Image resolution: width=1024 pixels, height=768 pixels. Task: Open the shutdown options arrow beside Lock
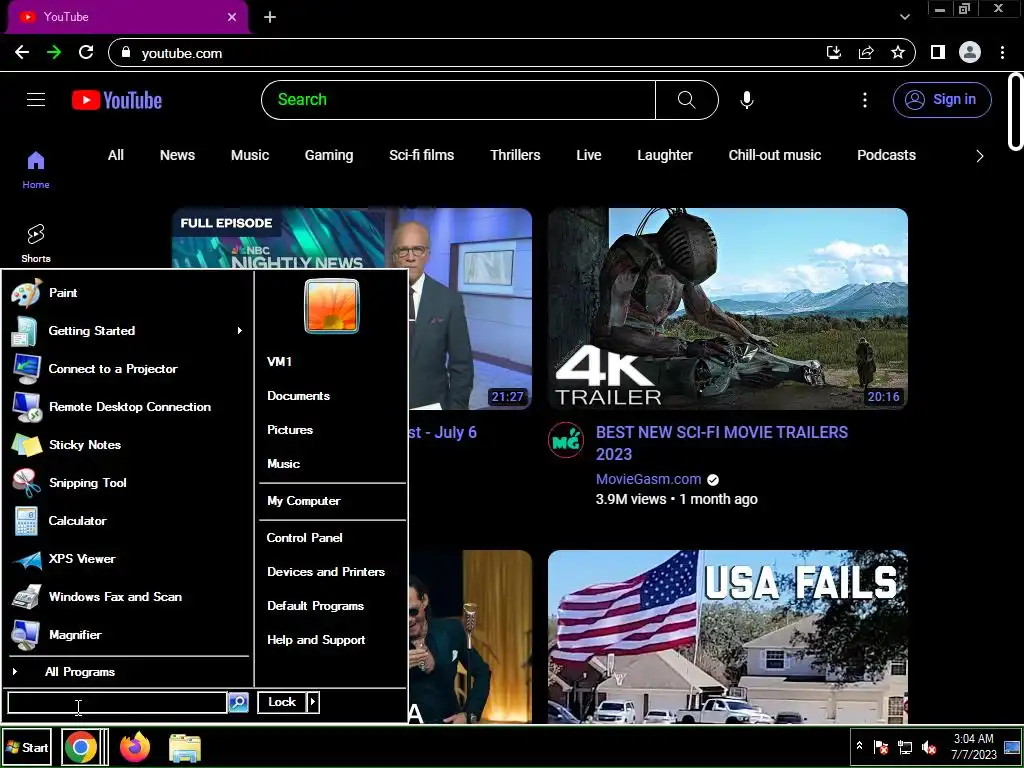pyautogui.click(x=313, y=702)
